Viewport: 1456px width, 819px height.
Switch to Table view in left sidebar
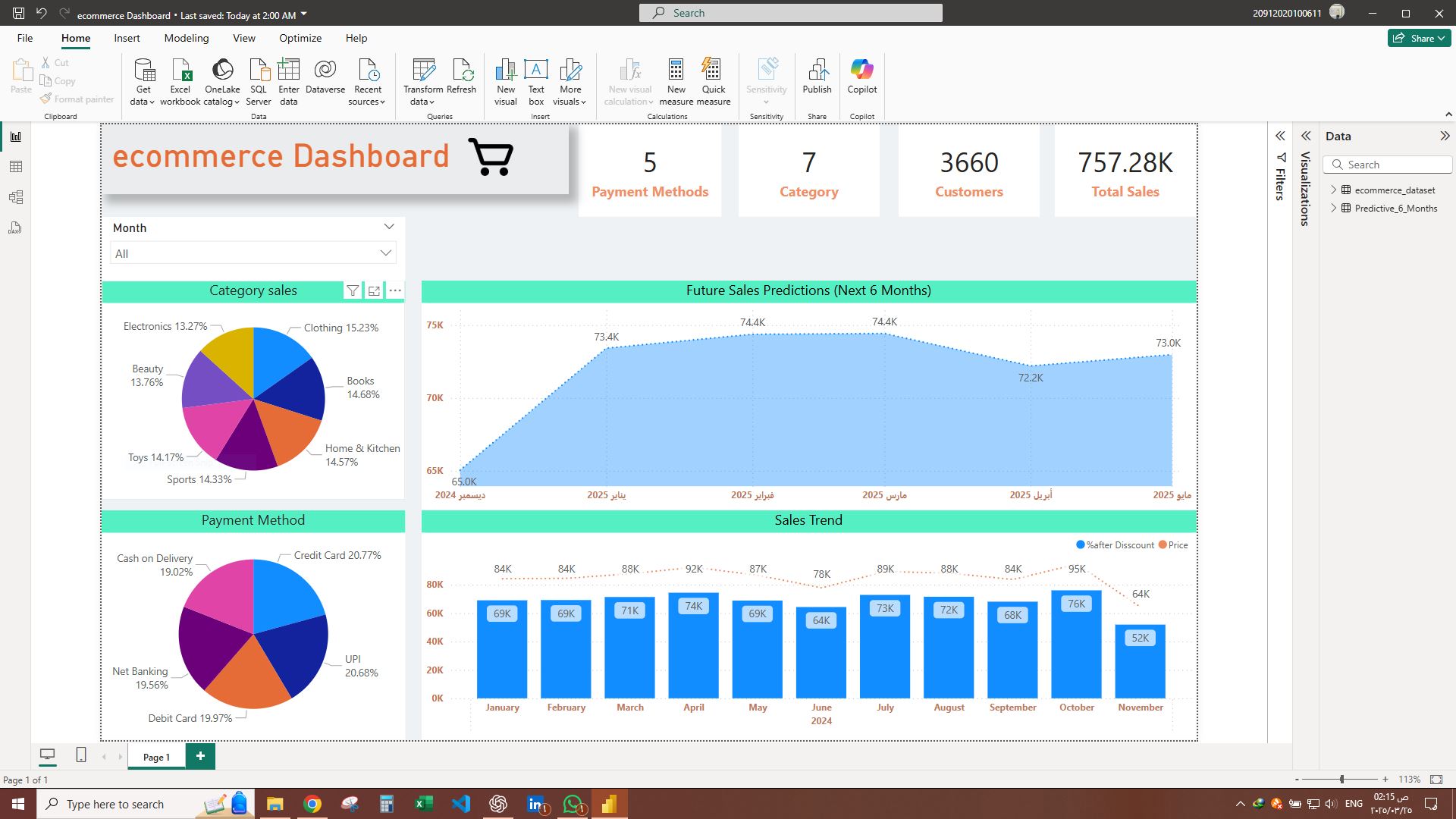pyautogui.click(x=16, y=167)
